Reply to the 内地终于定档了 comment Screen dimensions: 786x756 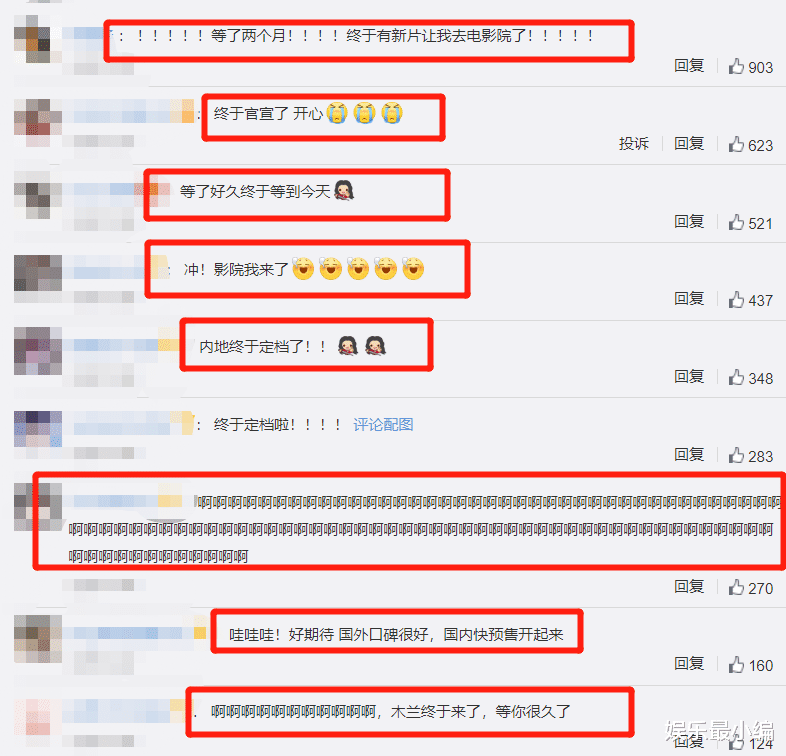(689, 377)
